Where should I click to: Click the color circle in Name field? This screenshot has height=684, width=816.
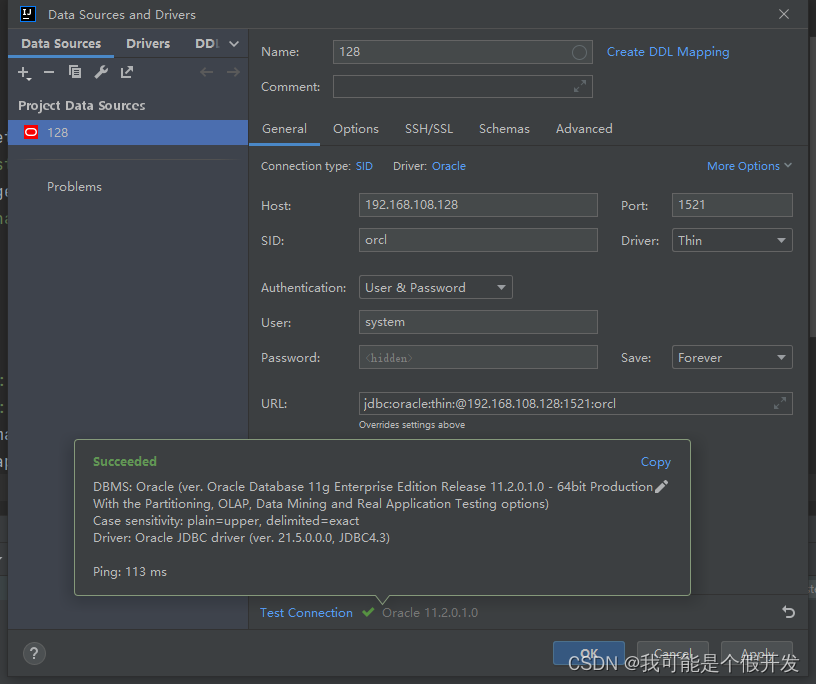click(579, 52)
